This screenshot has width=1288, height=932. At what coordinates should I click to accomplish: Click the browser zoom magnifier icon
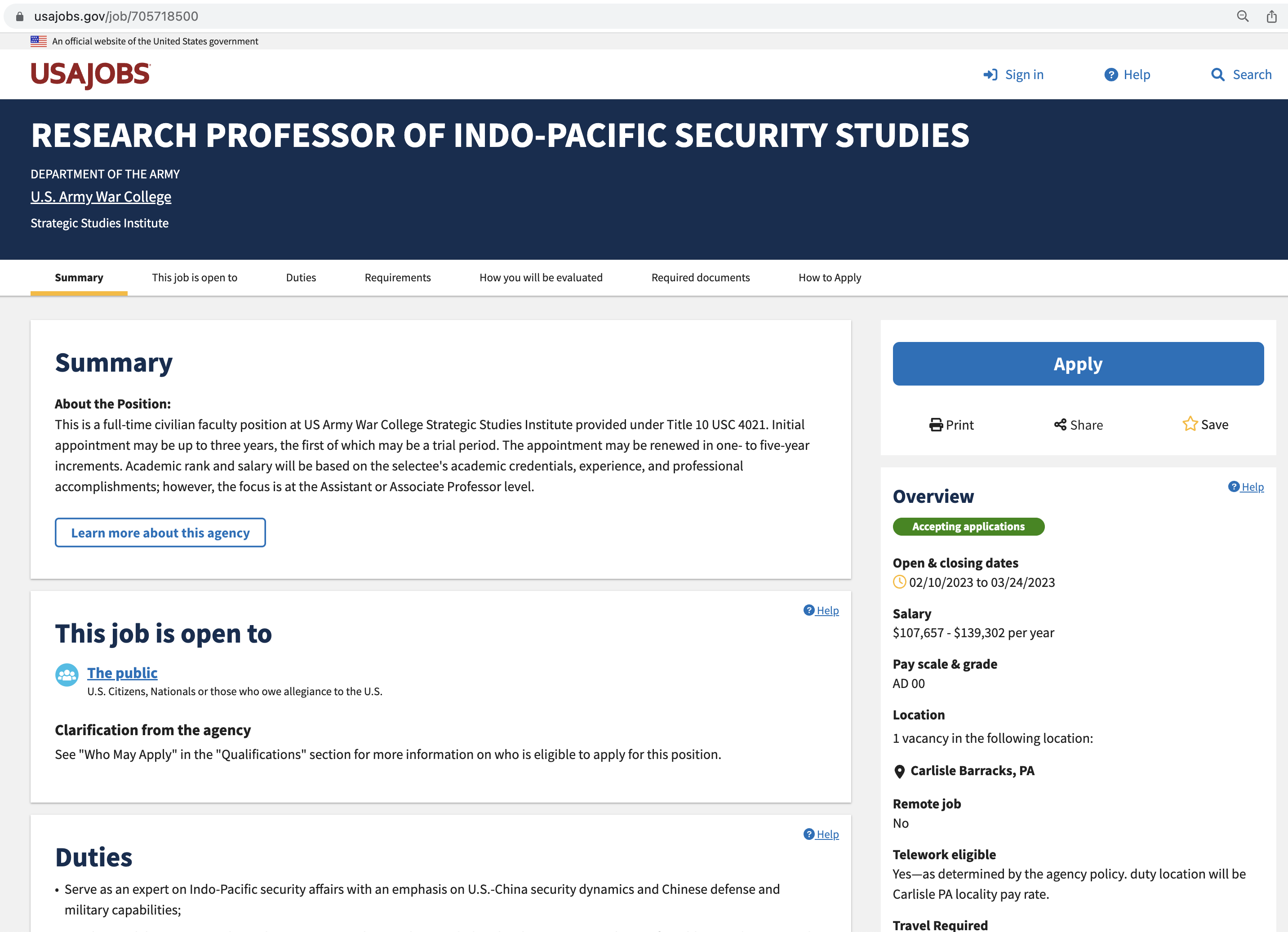(x=1243, y=17)
